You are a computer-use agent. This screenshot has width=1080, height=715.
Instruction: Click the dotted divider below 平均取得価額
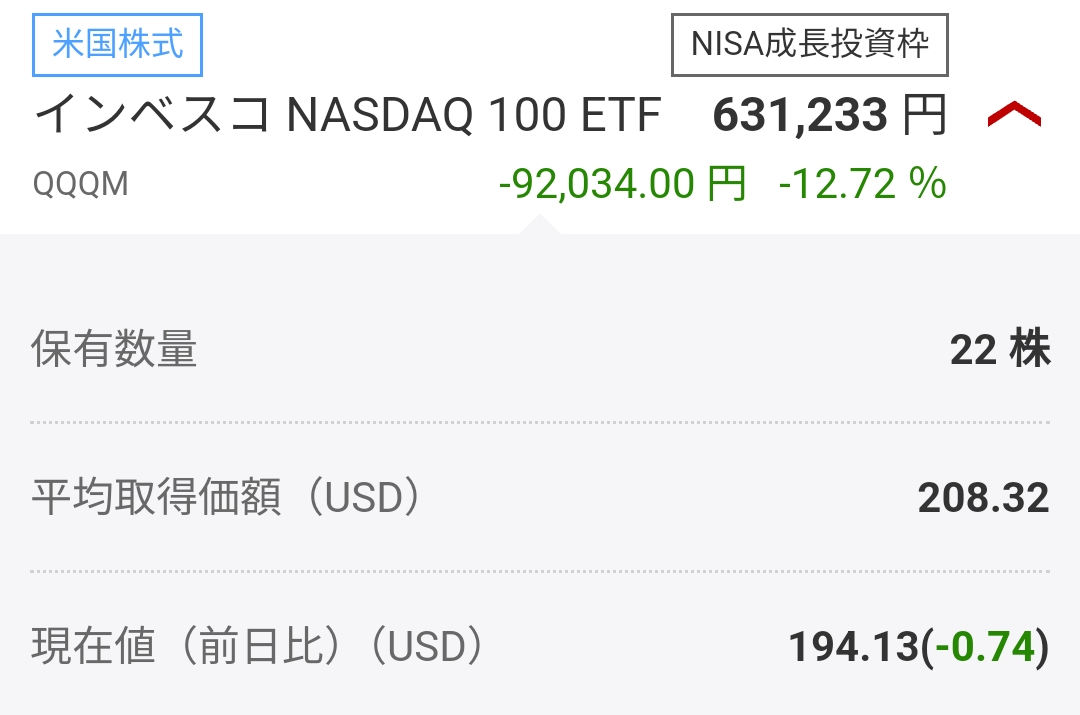tap(540, 571)
